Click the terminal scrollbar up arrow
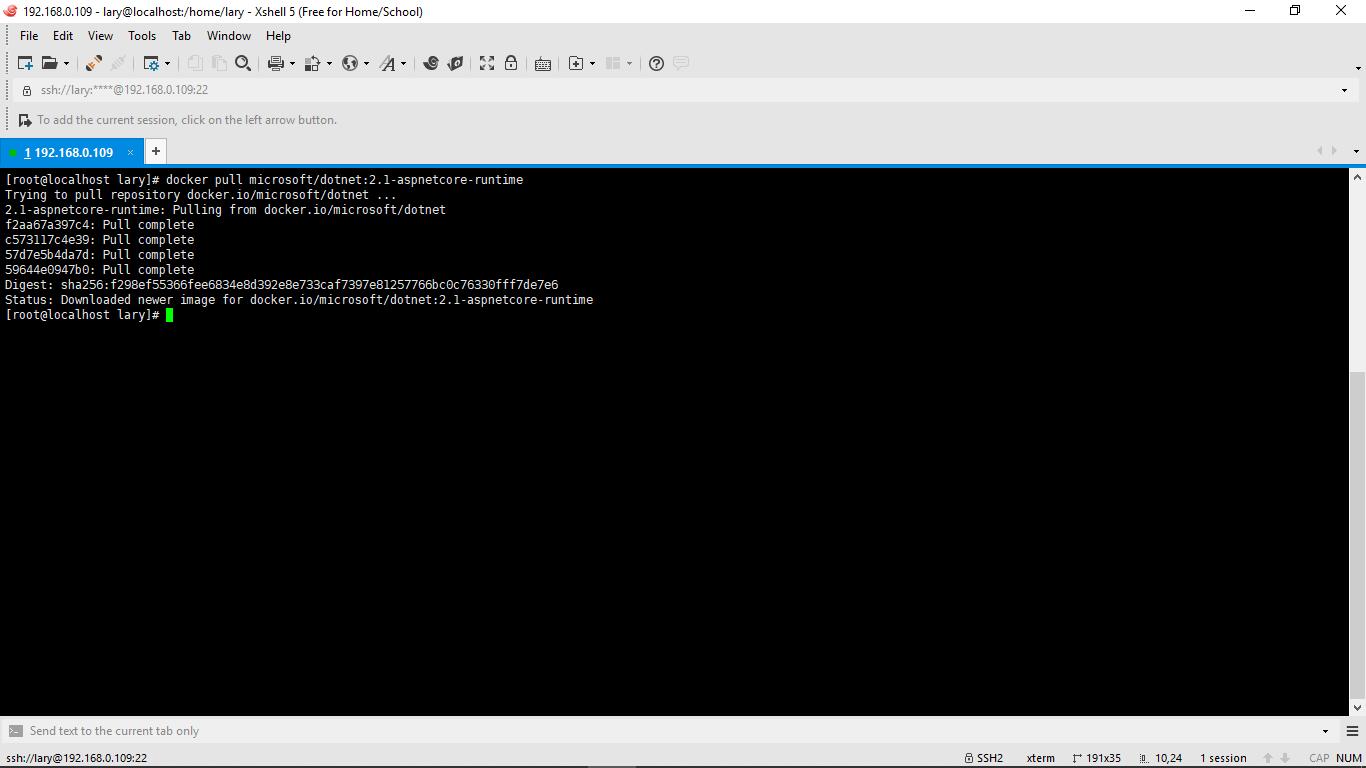 pyautogui.click(x=1357, y=177)
